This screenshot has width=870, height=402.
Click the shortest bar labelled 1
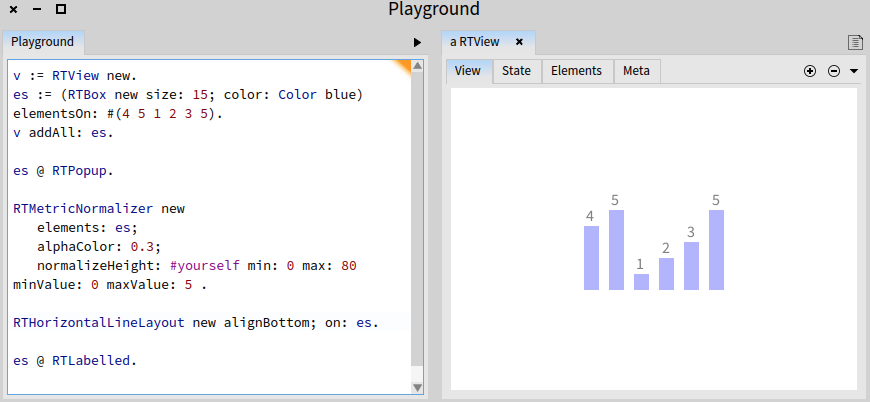tap(641, 282)
